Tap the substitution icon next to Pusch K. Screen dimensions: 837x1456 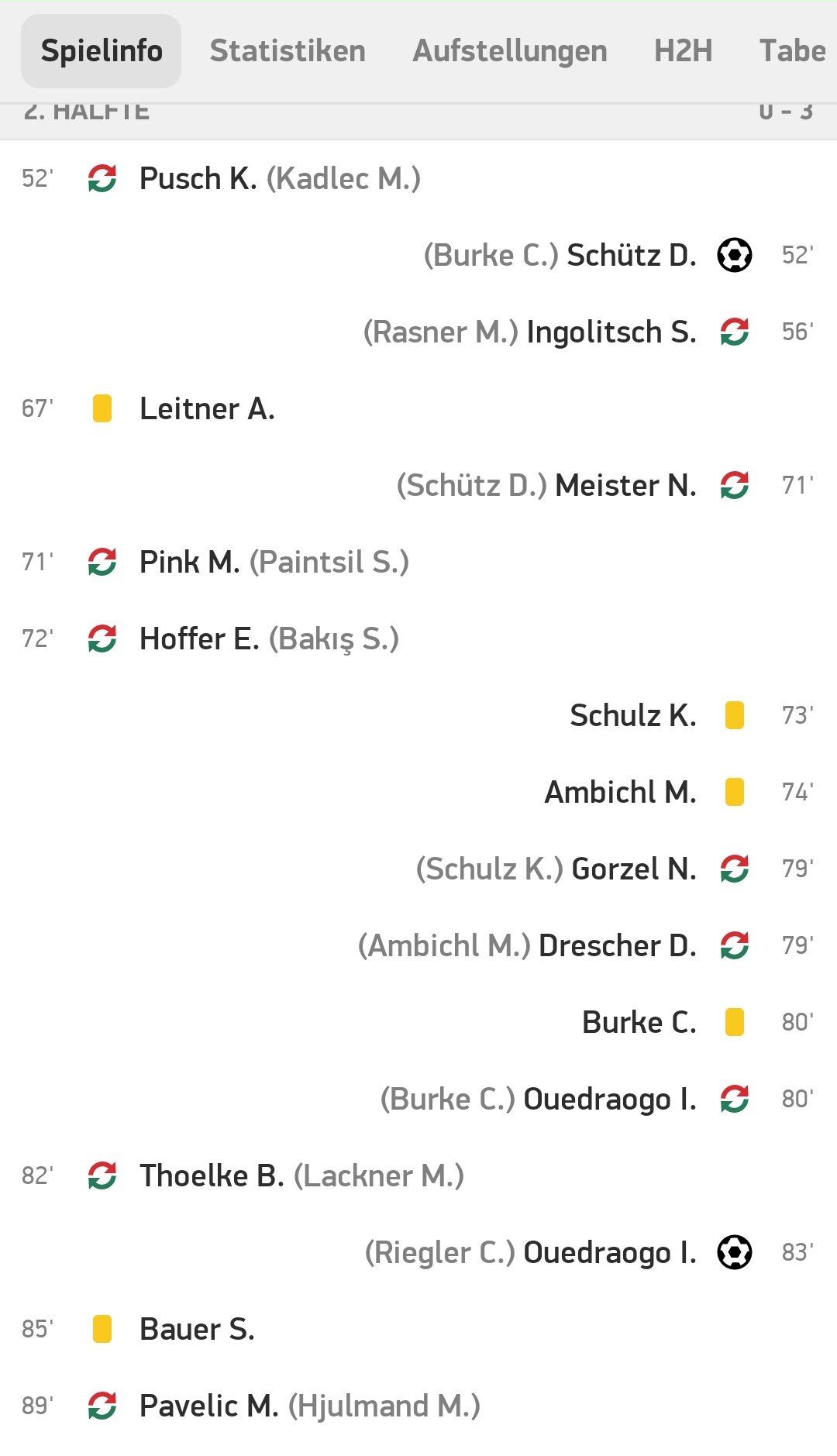click(x=102, y=178)
